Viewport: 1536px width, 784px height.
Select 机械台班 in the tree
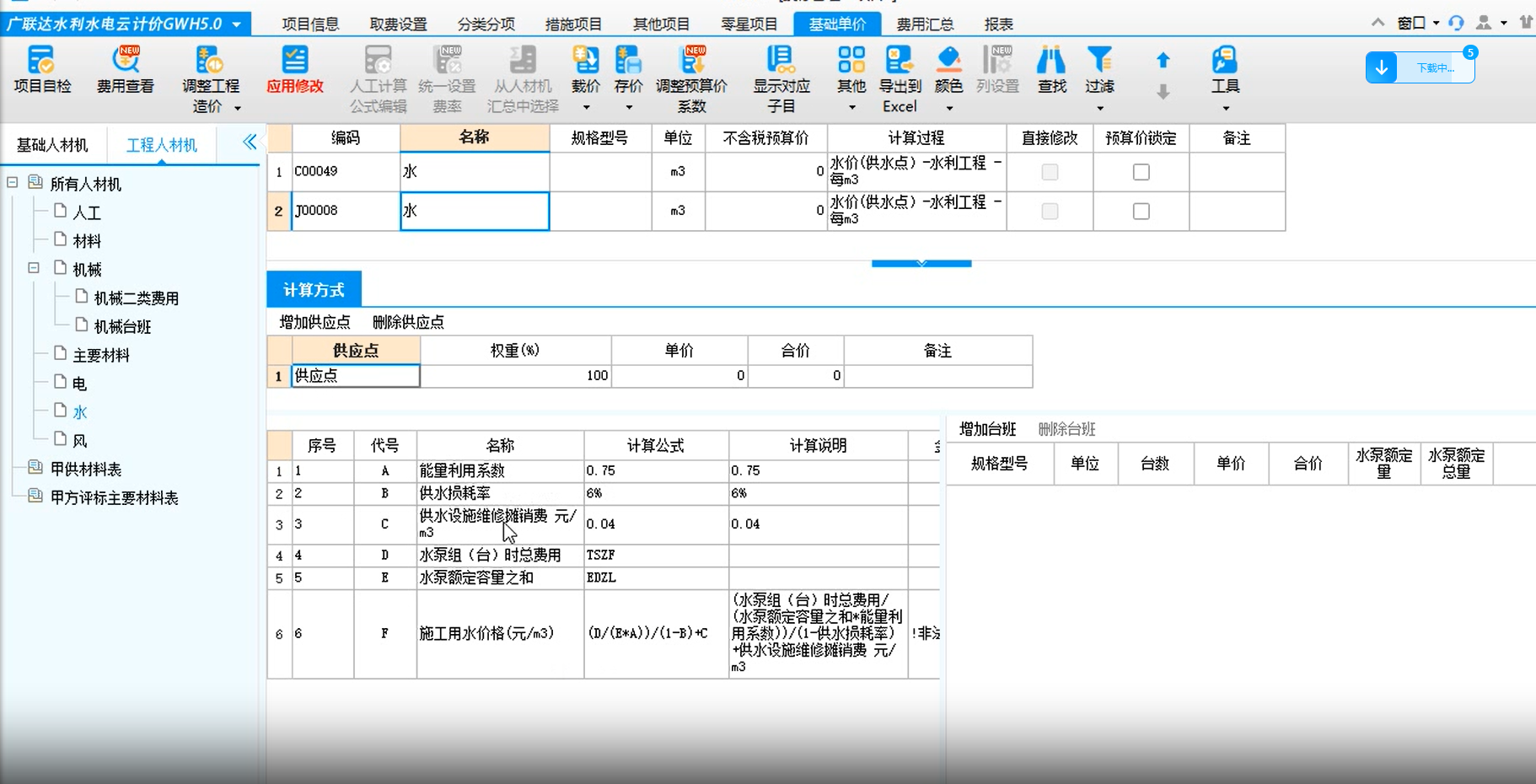122,326
